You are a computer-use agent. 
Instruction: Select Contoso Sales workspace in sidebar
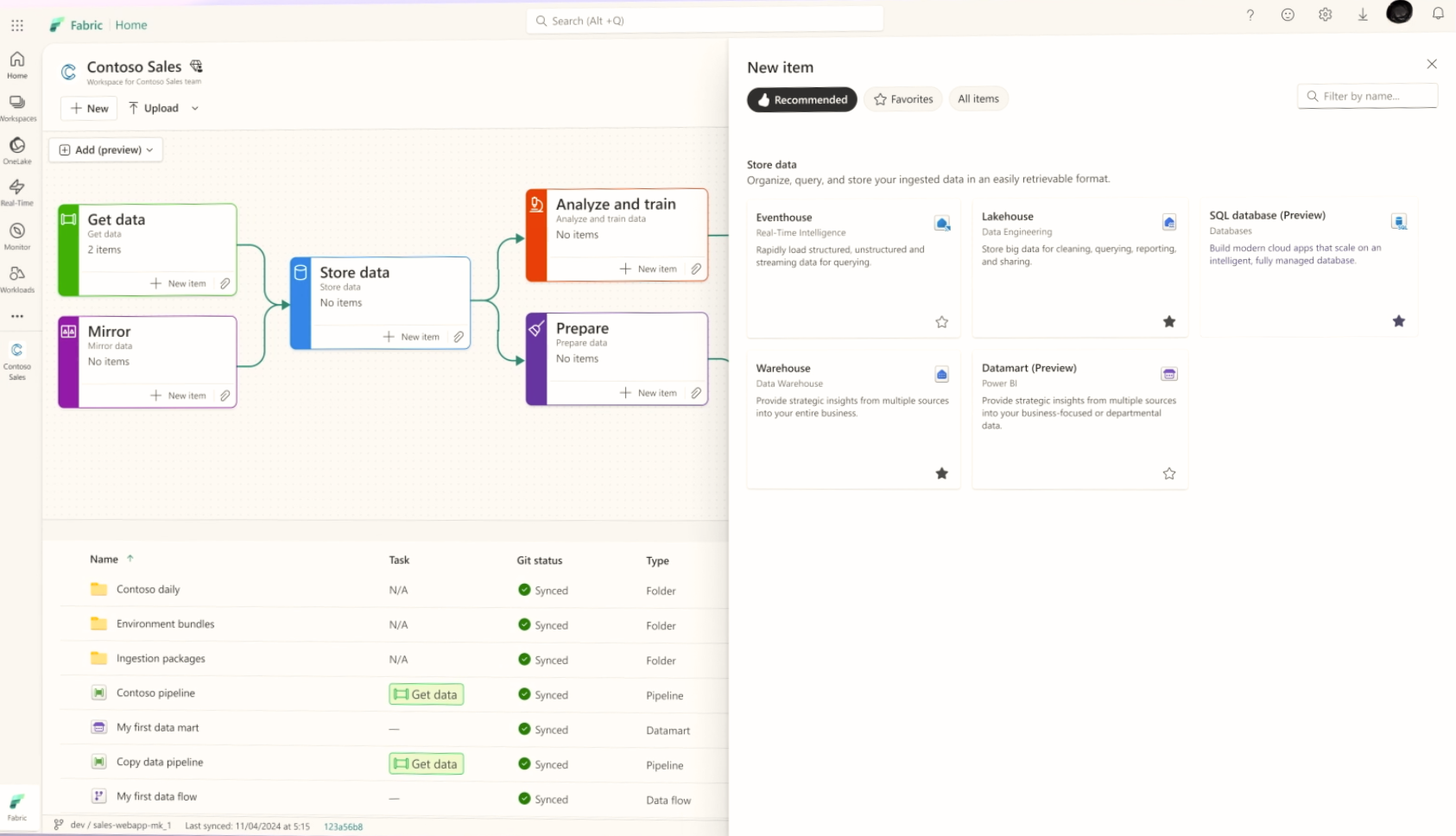tap(17, 360)
